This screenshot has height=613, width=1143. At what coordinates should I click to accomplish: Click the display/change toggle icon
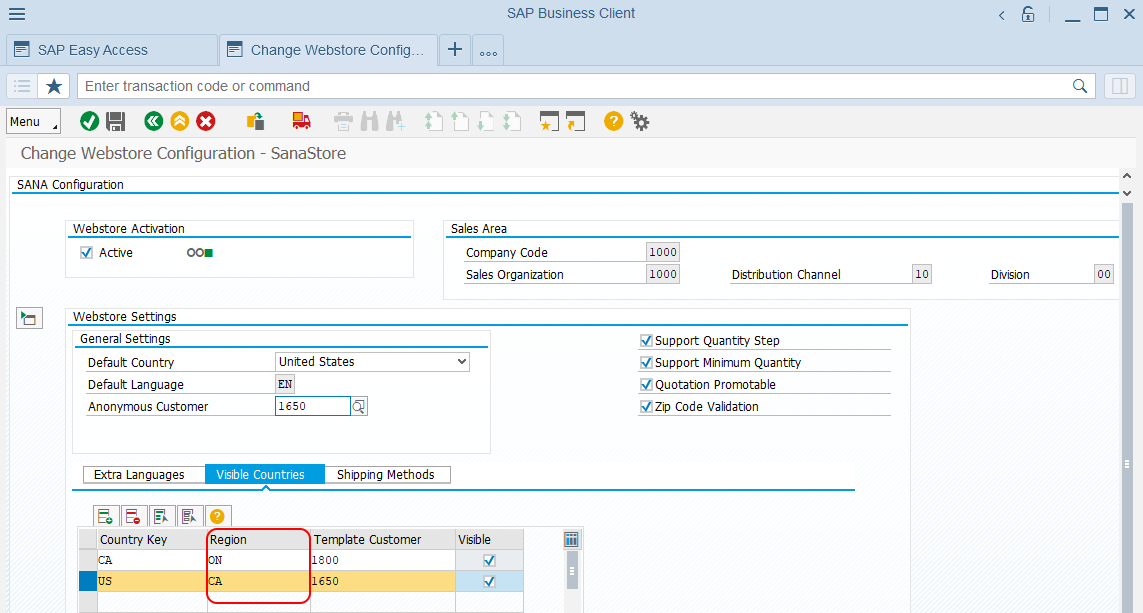pos(255,122)
